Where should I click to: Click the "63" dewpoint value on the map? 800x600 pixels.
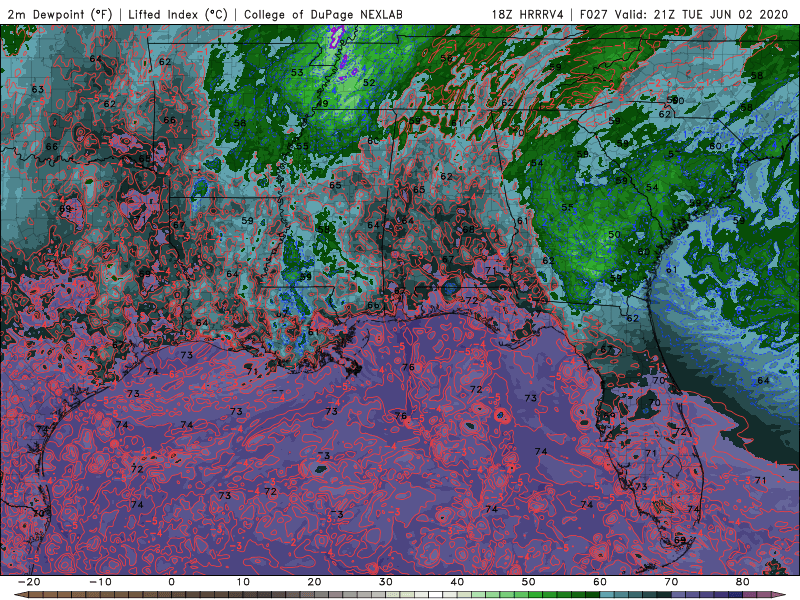(x=38, y=90)
